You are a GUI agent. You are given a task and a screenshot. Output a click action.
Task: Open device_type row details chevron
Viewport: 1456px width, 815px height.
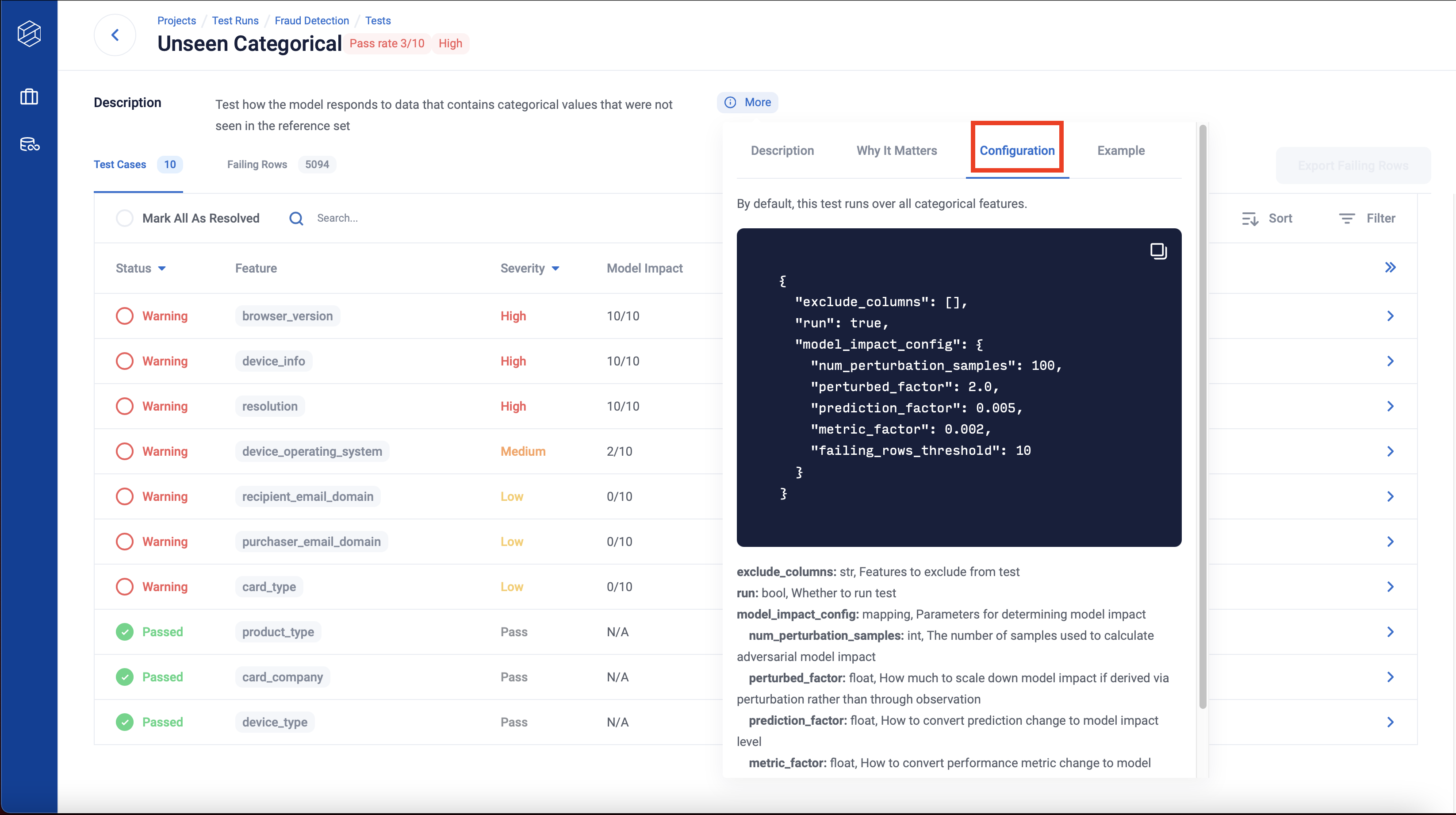1391,722
